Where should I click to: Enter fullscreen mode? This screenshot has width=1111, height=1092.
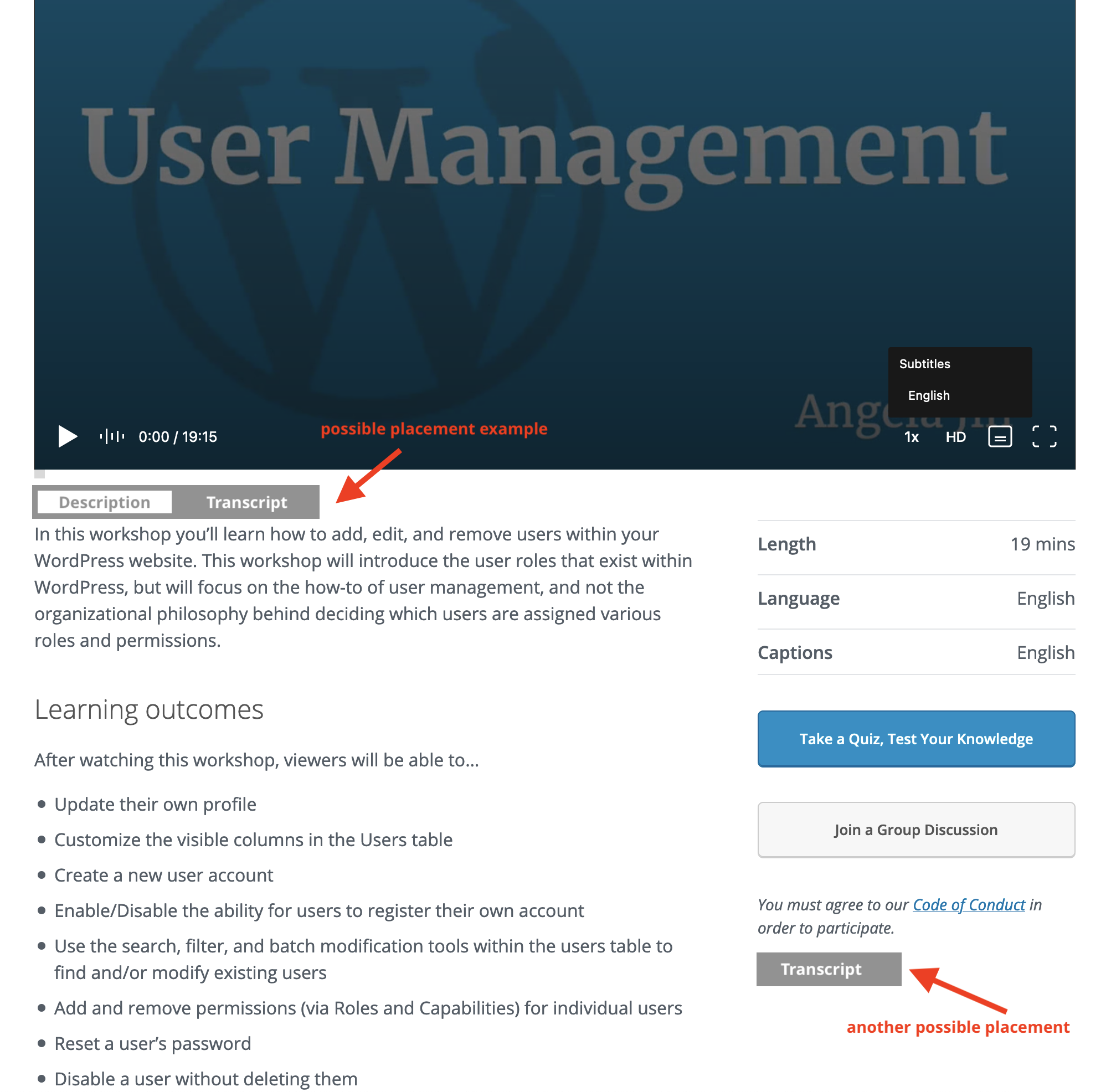(x=1044, y=436)
